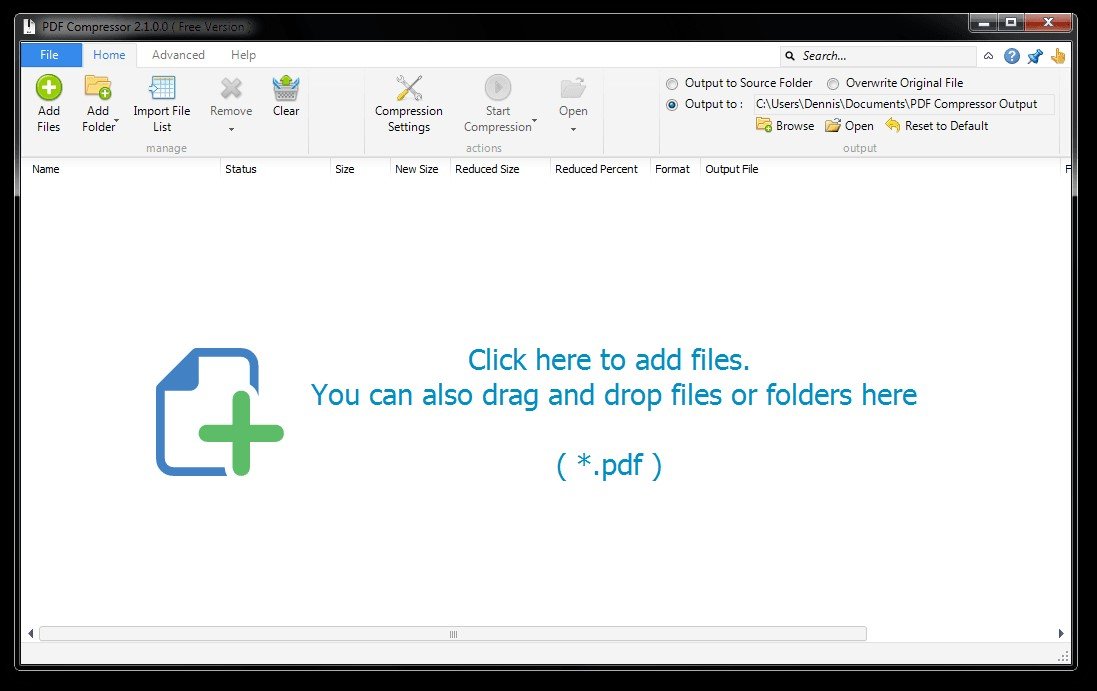Expand the Start Compression dropdown arrow
The width and height of the screenshot is (1097, 691).
(x=535, y=120)
